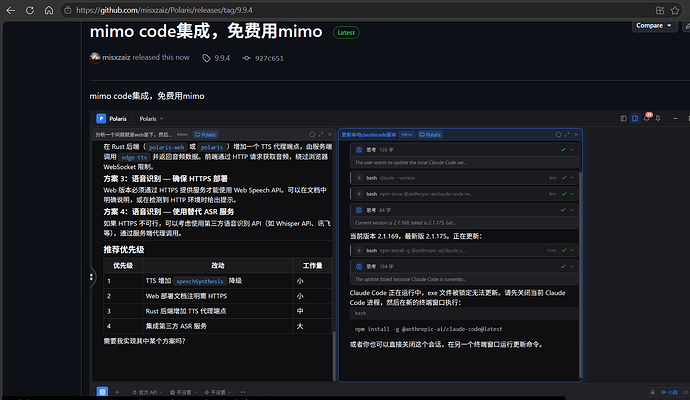Add new session with bottom plus icon
This screenshot has height=400, width=690.
(x=117, y=392)
